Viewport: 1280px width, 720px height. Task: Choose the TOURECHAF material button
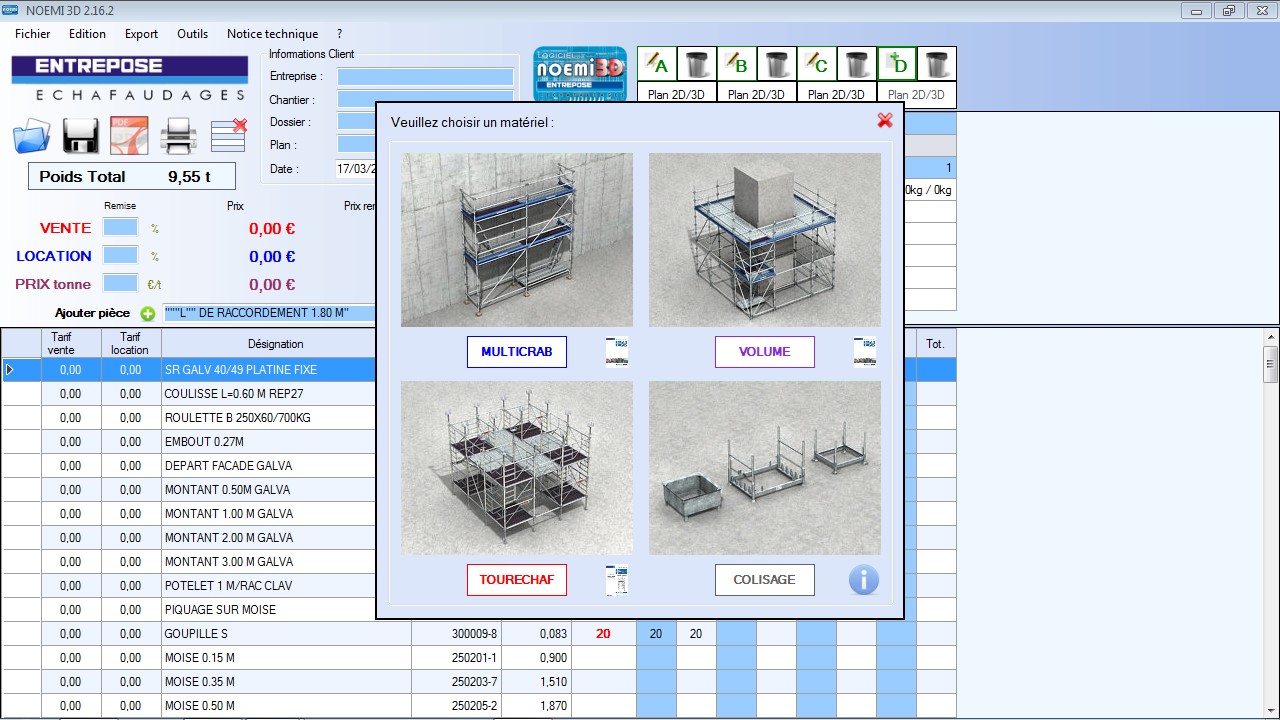click(517, 580)
